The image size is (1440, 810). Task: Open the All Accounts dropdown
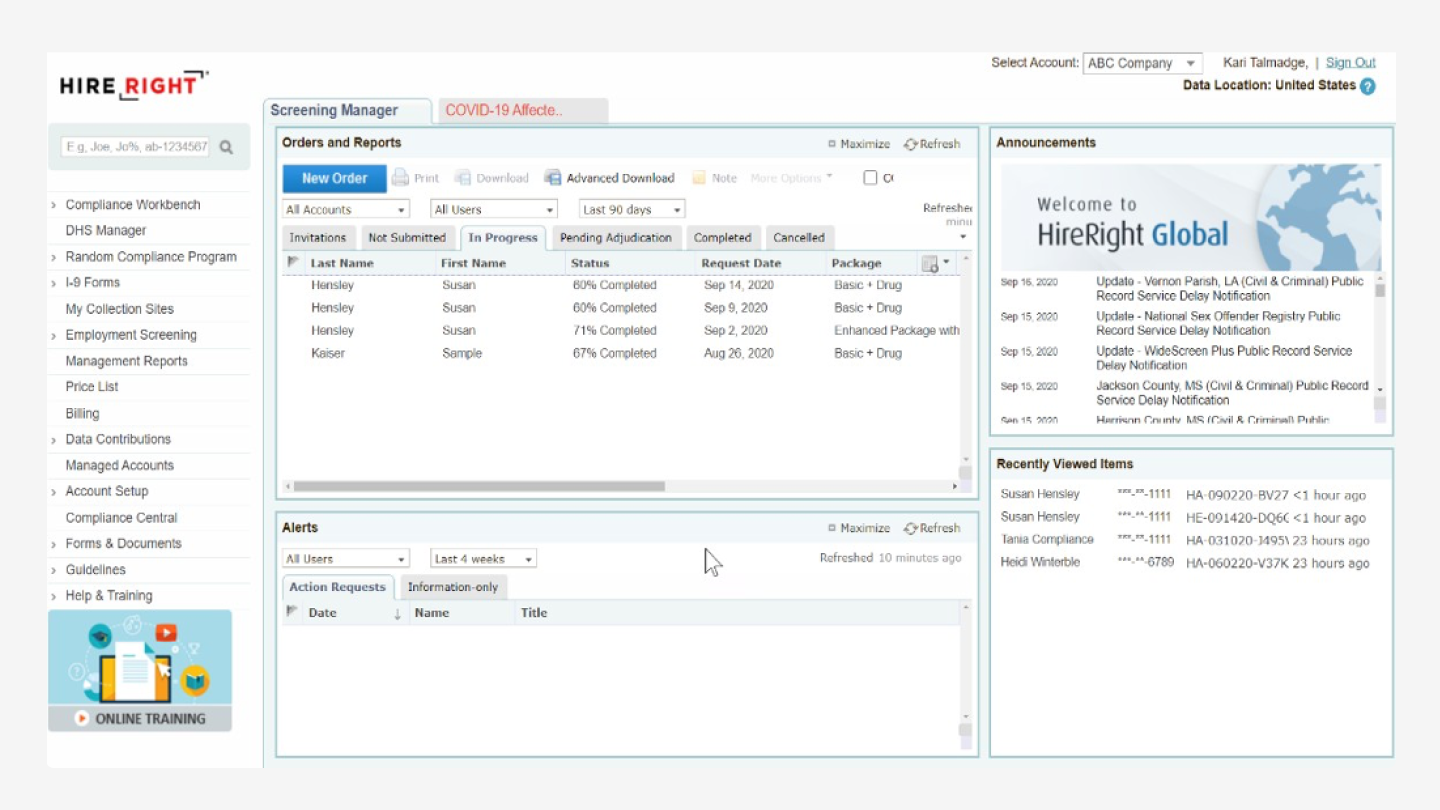[x=345, y=210]
